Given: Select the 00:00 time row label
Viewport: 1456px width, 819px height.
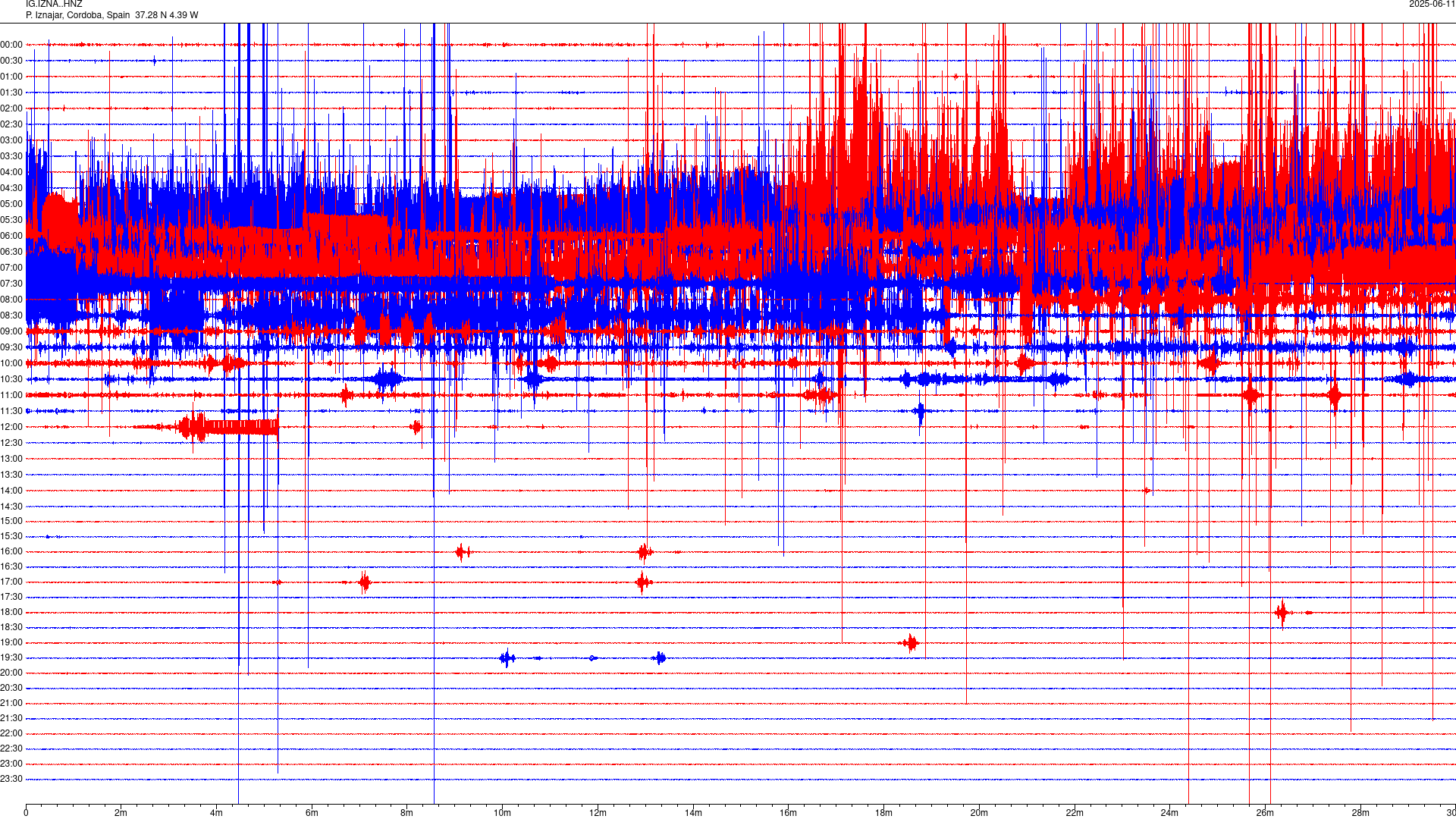Looking at the screenshot, I should 11,45.
